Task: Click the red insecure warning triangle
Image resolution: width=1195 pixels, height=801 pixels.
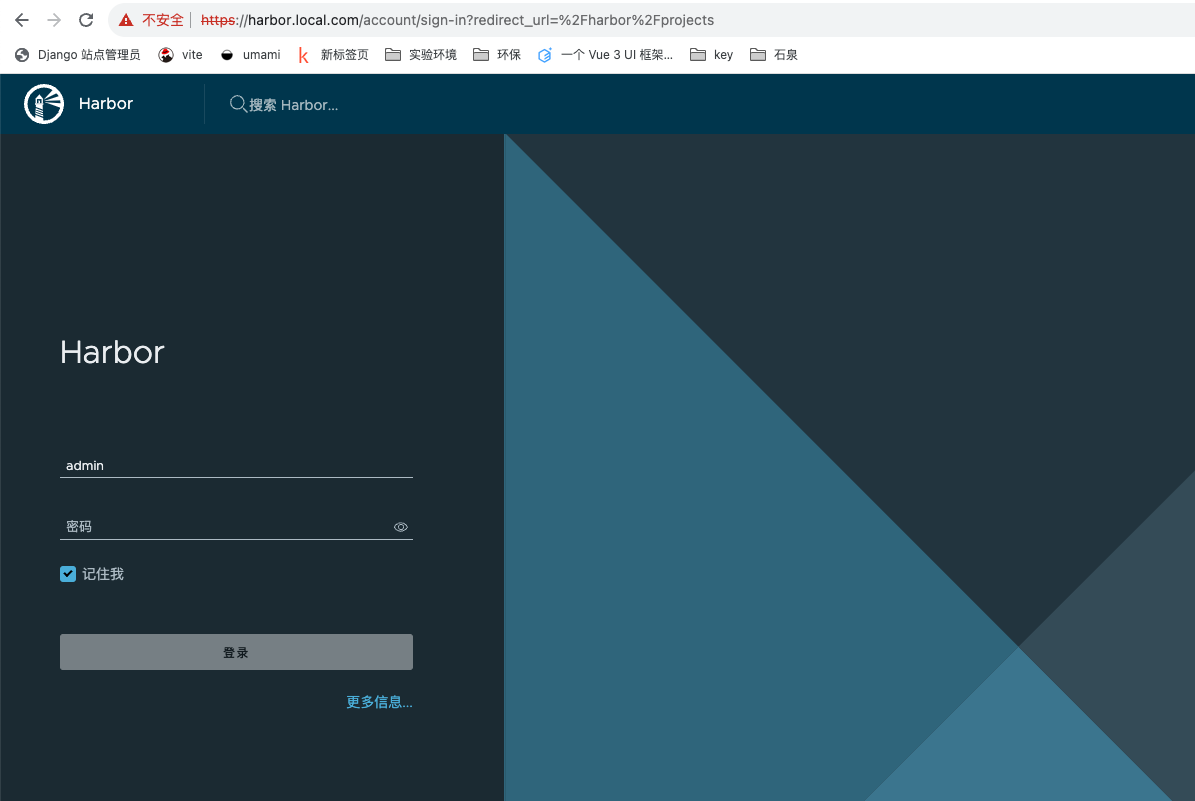Action: tap(127, 21)
